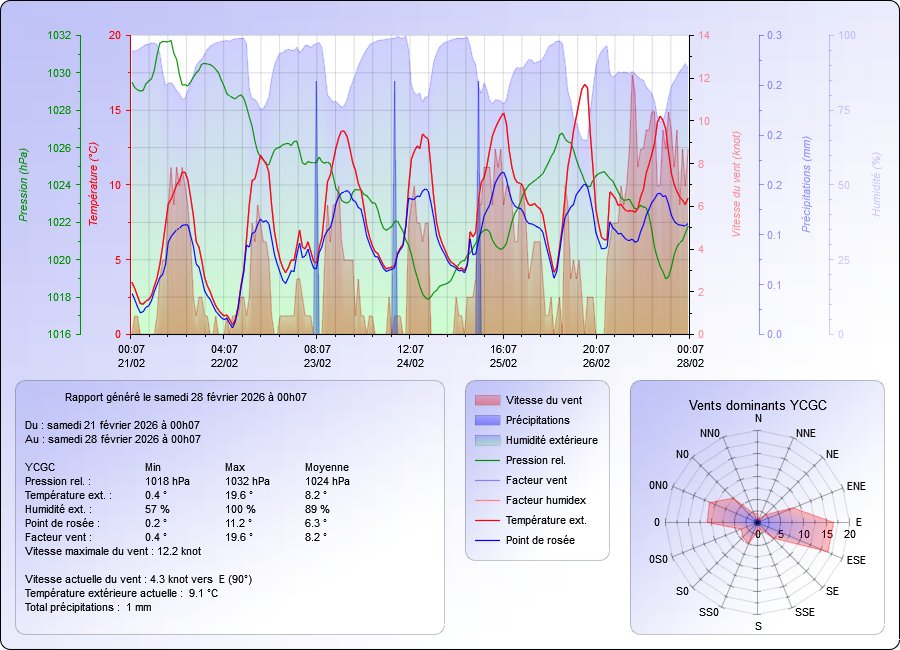Click the 12:07 24/02 time axis label

click(x=410, y=356)
